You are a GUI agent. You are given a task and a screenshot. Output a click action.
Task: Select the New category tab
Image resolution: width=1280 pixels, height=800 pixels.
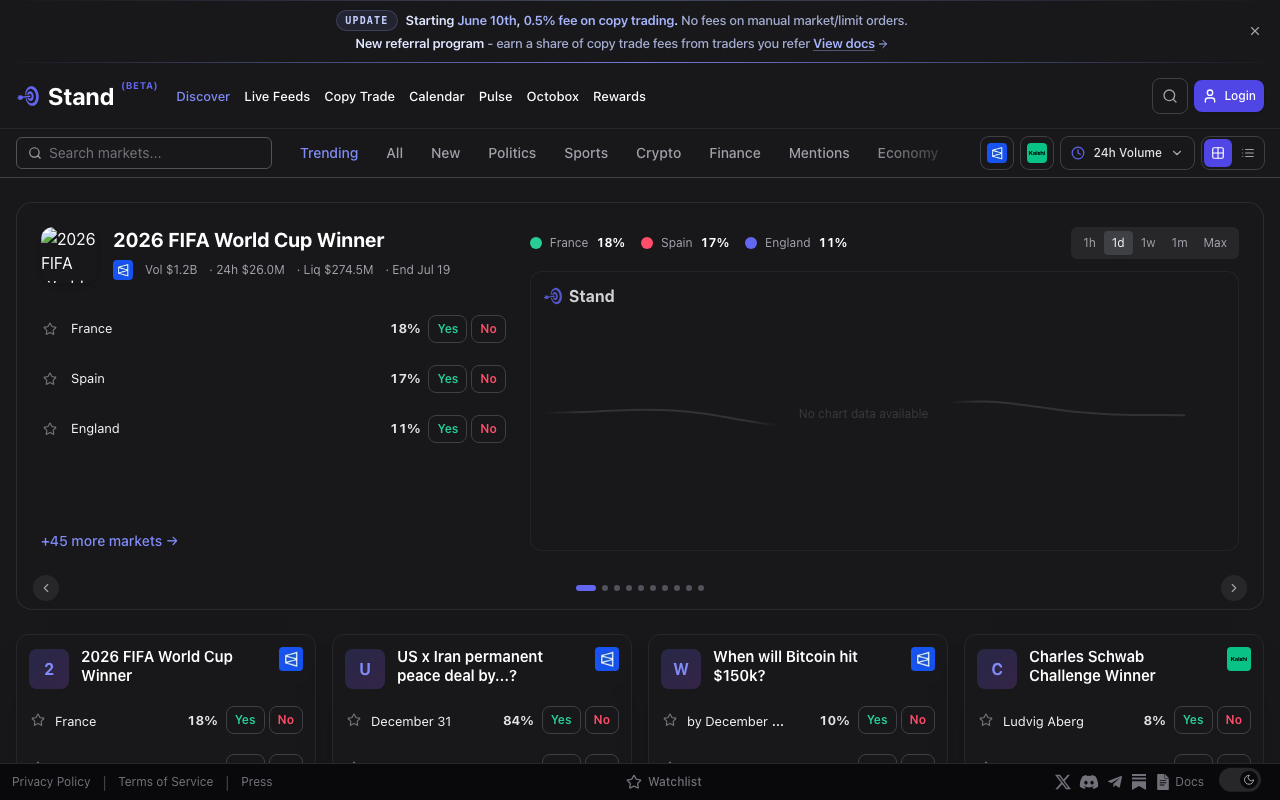pos(445,153)
